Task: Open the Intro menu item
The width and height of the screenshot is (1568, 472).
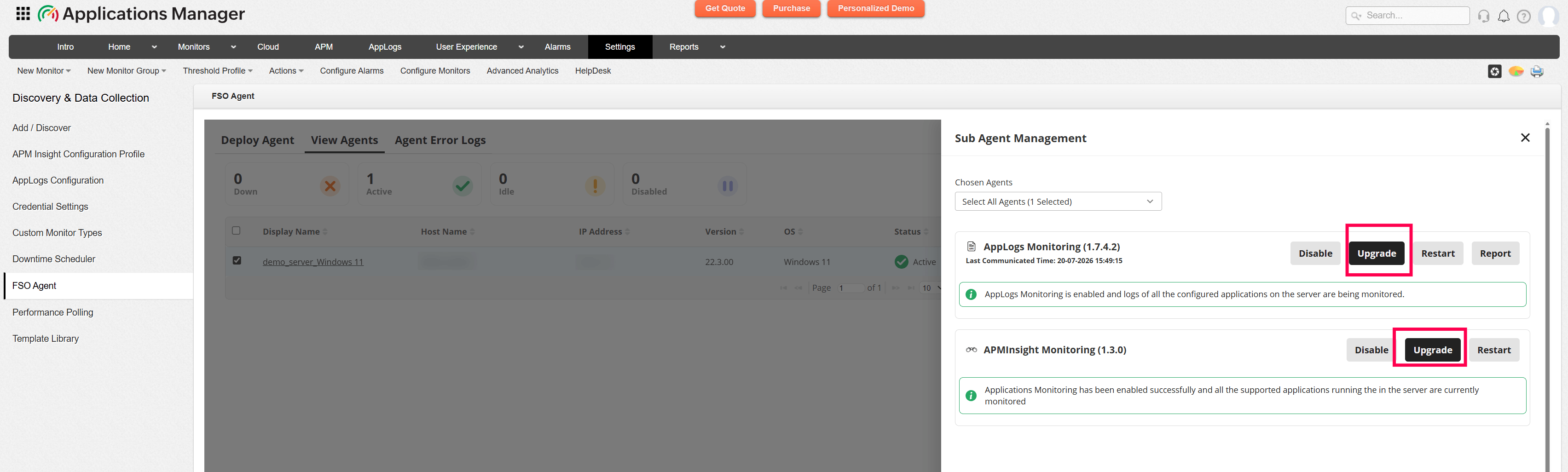Action: [65, 47]
